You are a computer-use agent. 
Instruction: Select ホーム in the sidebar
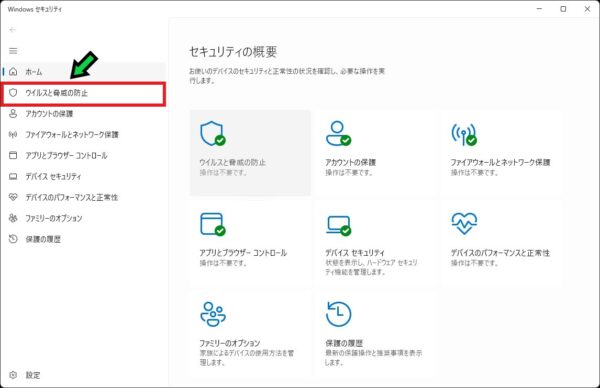(83, 72)
